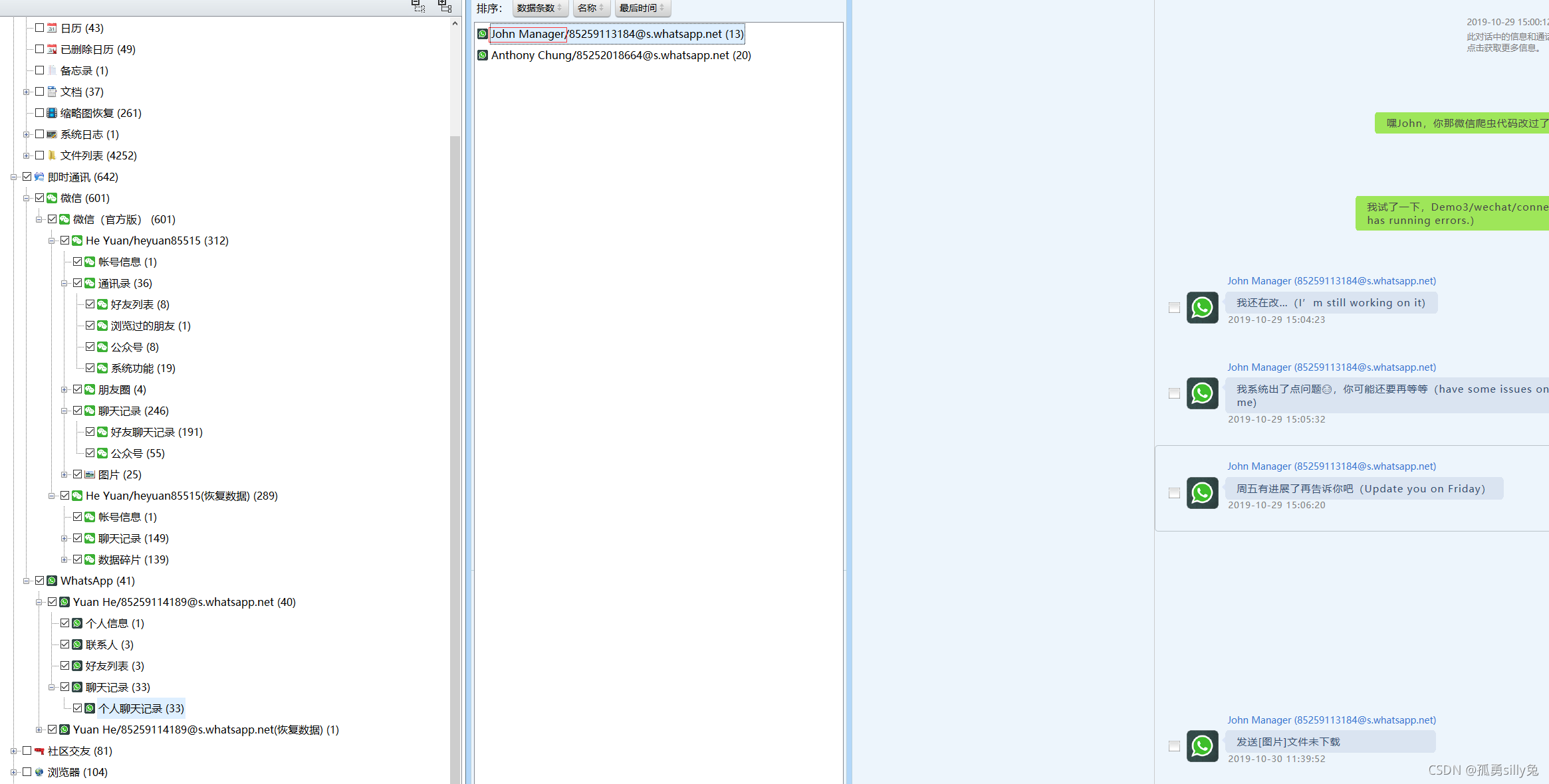Click the expand-all tree icon
Image resolution: width=1549 pixels, height=784 pixels.
point(445,7)
